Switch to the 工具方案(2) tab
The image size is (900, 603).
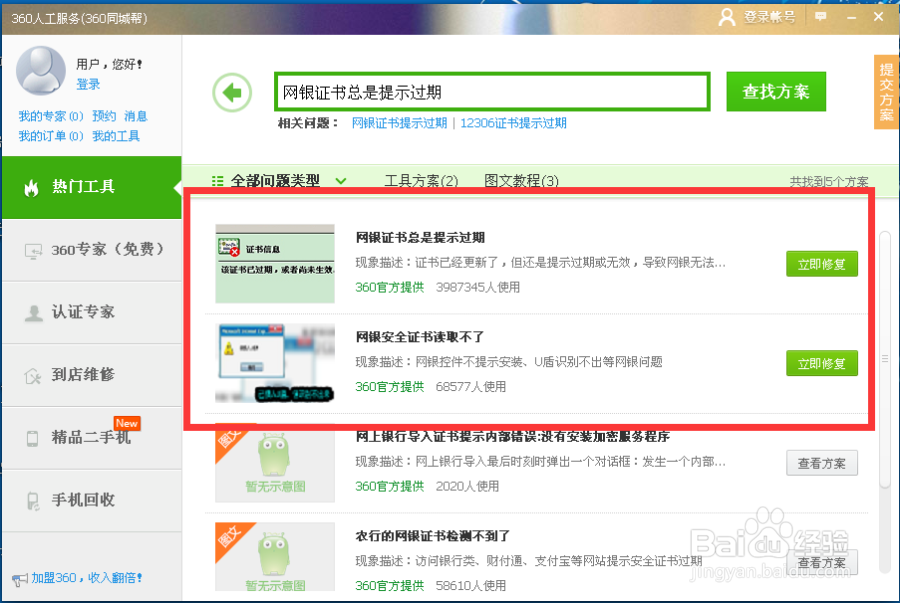click(x=419, y=182)
